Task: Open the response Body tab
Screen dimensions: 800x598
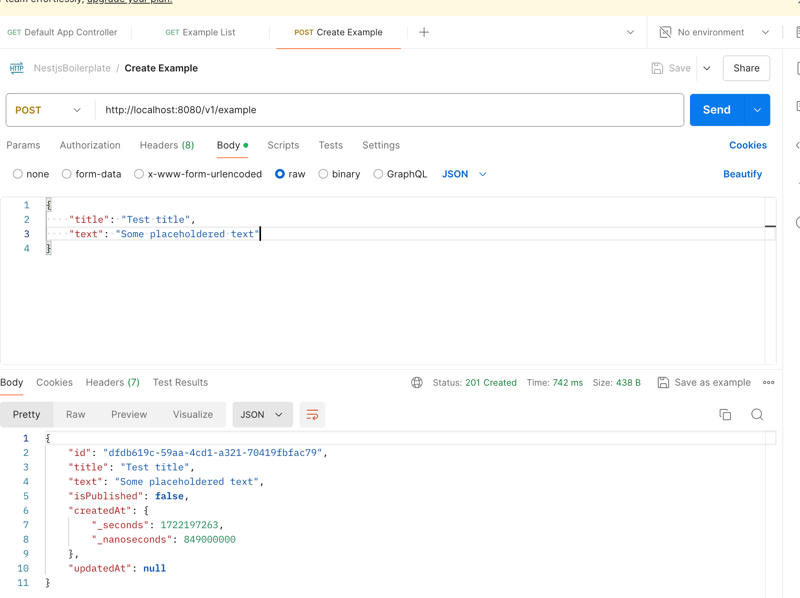Action: (x=11, y=382)
